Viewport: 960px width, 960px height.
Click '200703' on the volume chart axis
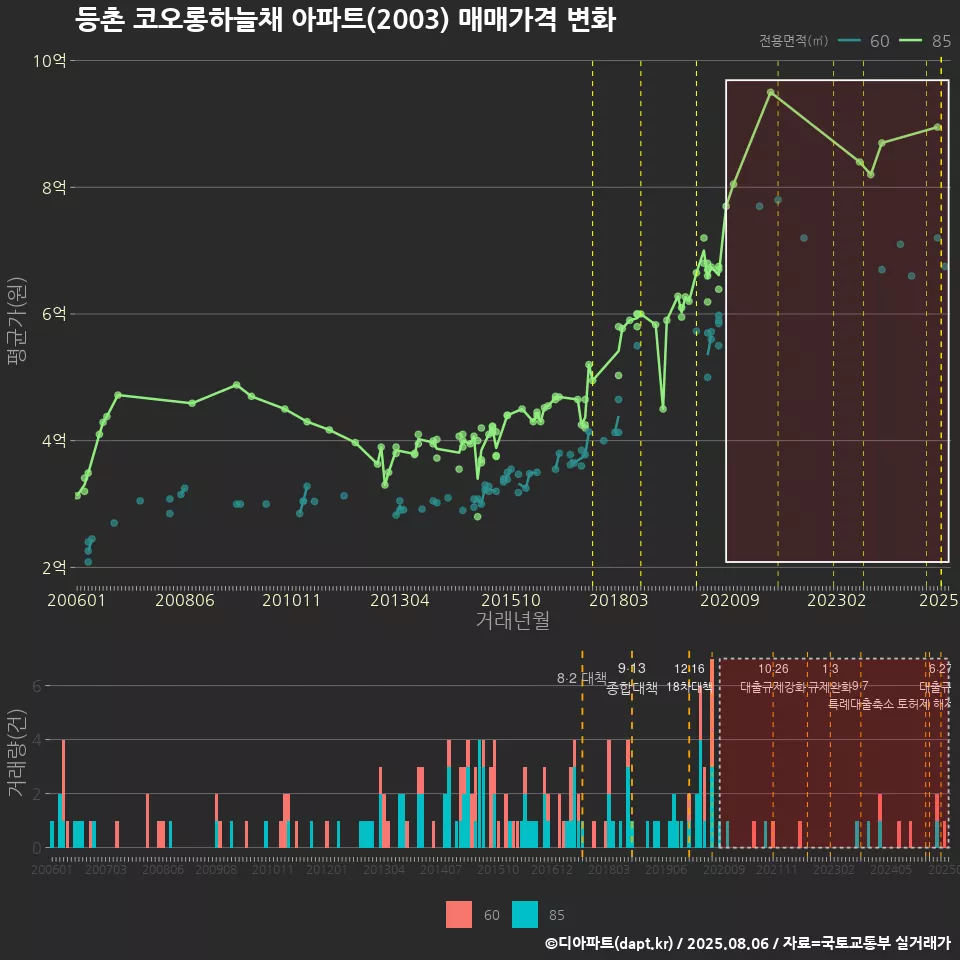click(x=105, y=869)
